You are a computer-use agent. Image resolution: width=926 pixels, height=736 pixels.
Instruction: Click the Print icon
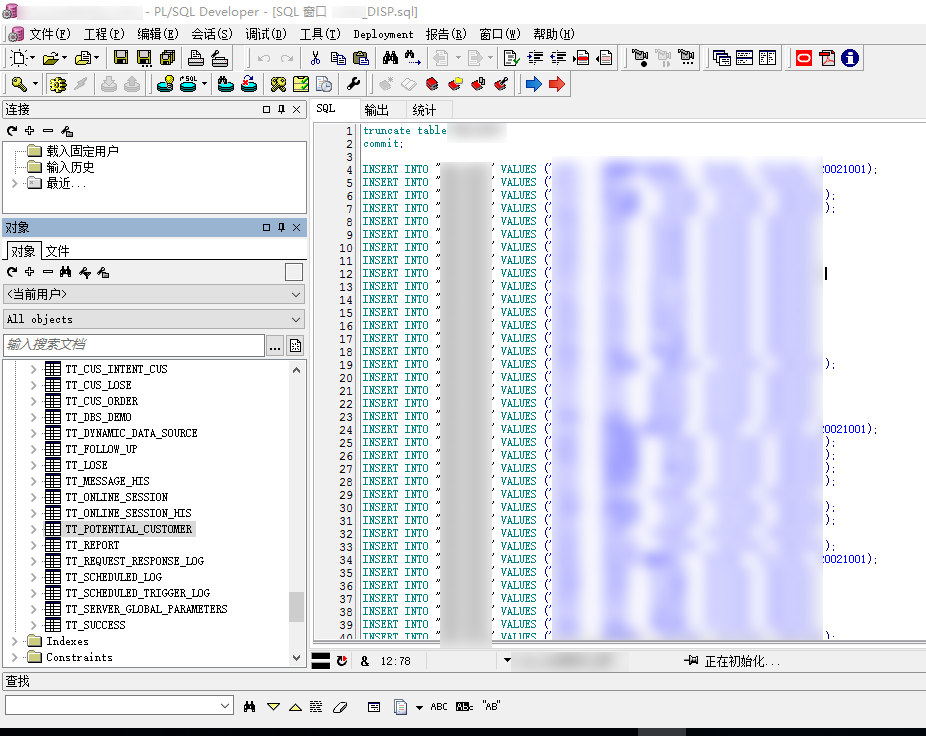click(x=195, y=58)
